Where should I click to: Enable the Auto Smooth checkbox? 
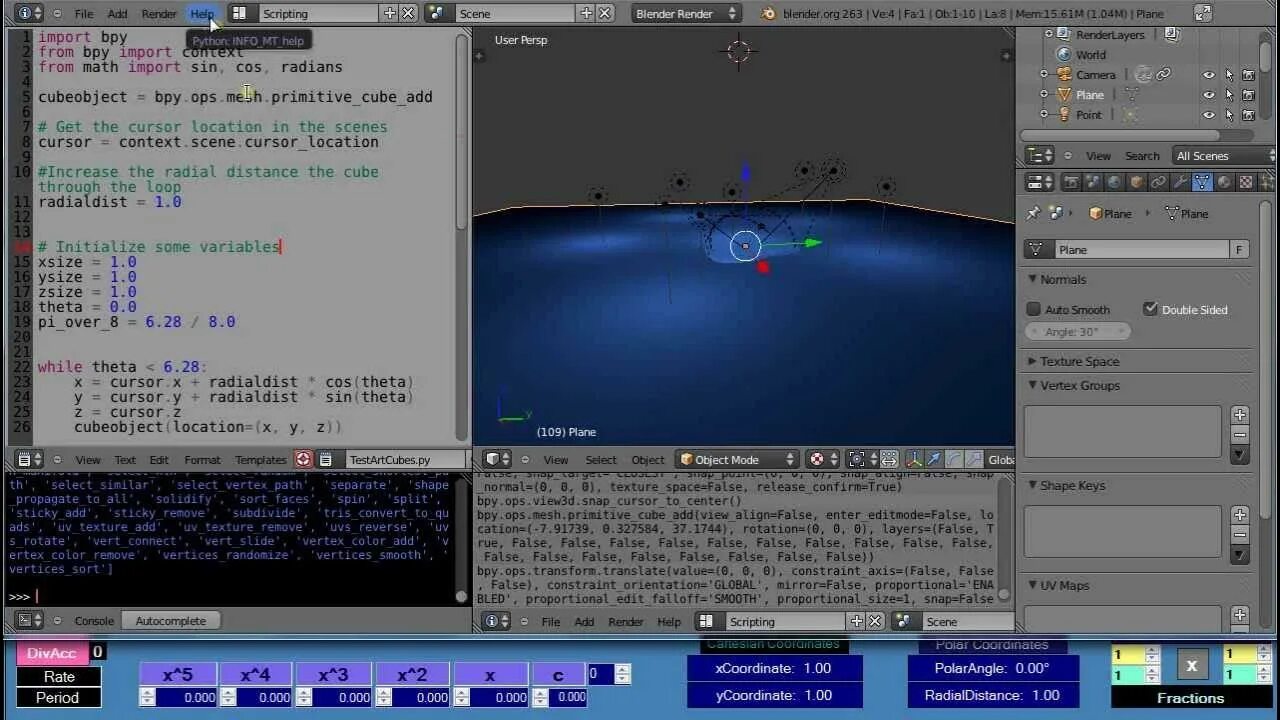pyautogui.click(x=1034, y=309)
